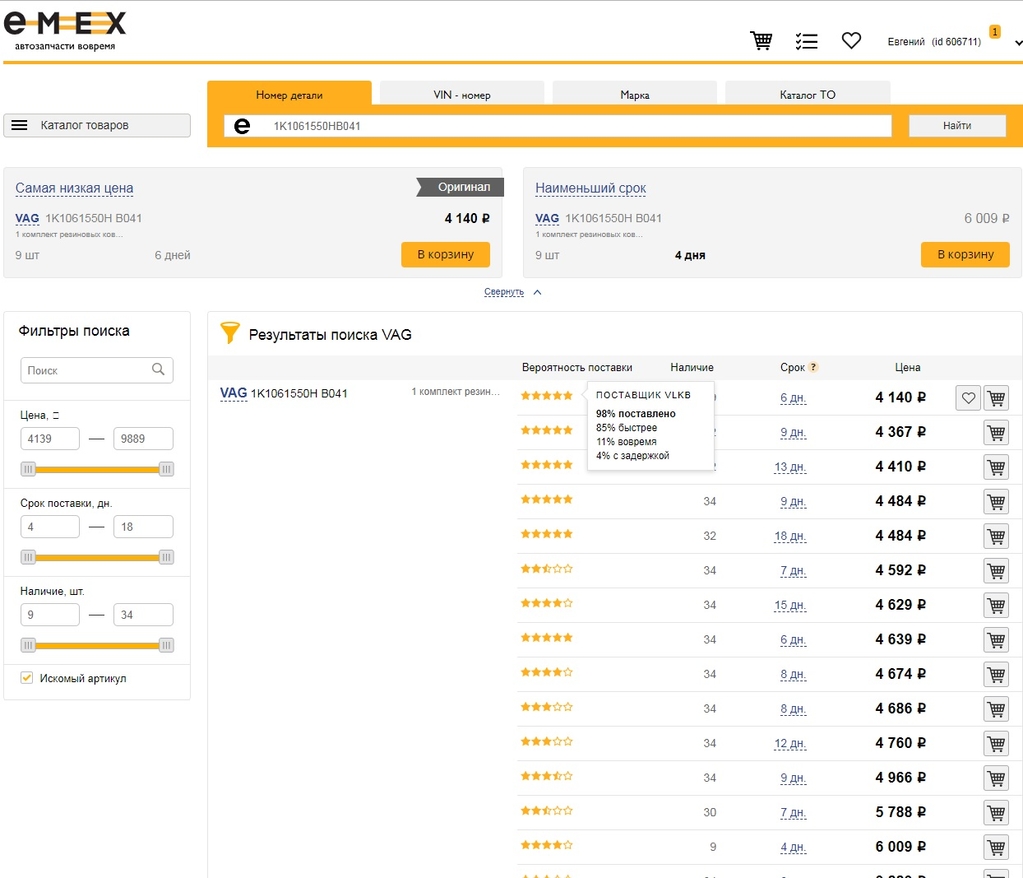Image resolution: width=1023 pixels, height=878 pixels.
Task: Add the 4 686 ₽ offer to cart
Action: click(996, 708)
